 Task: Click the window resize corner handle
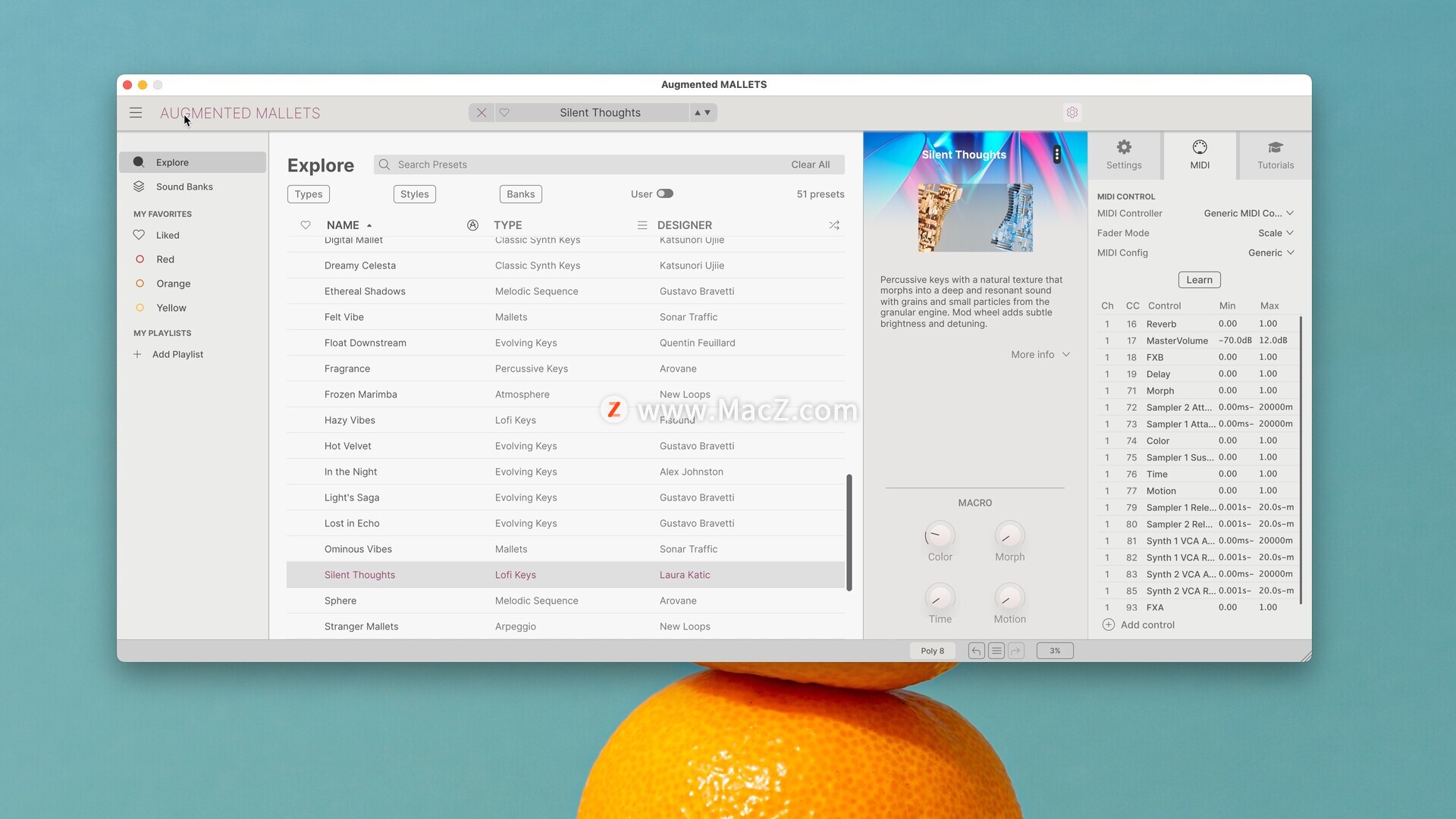click(x=1305, y=655)
